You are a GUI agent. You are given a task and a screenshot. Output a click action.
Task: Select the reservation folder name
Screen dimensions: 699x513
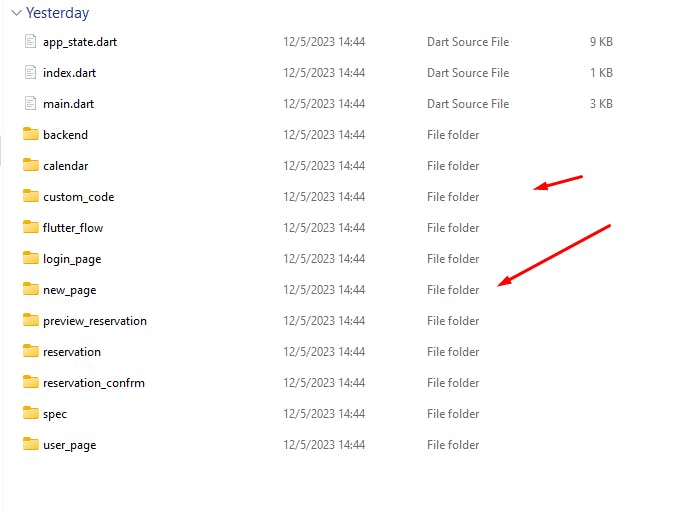72,352
